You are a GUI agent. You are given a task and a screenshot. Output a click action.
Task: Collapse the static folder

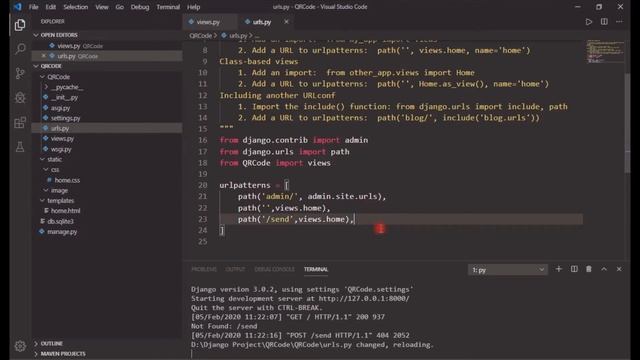[42, 159]
